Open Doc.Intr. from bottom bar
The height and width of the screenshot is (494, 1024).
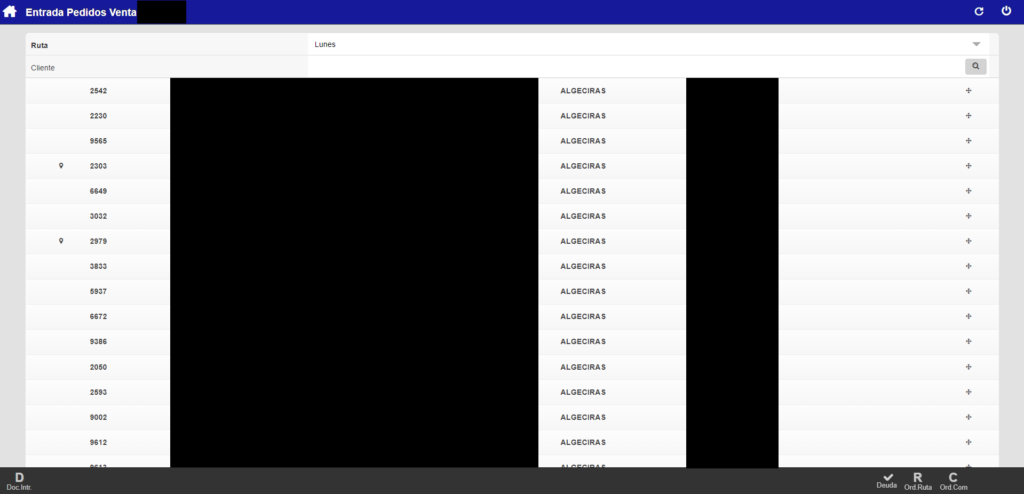click(x=19, y=481)
